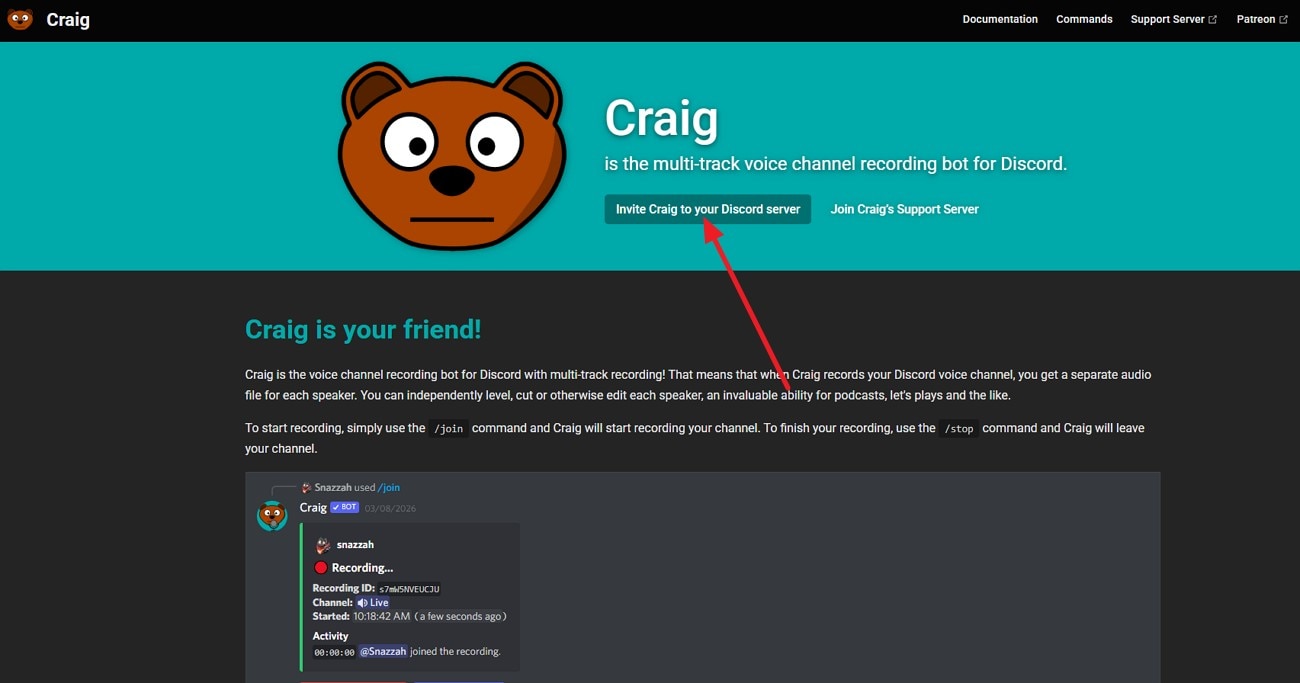Click the Craig bear logo in the navbar
The width and height of the screenshot is (1300, 683).
(20, 19)
